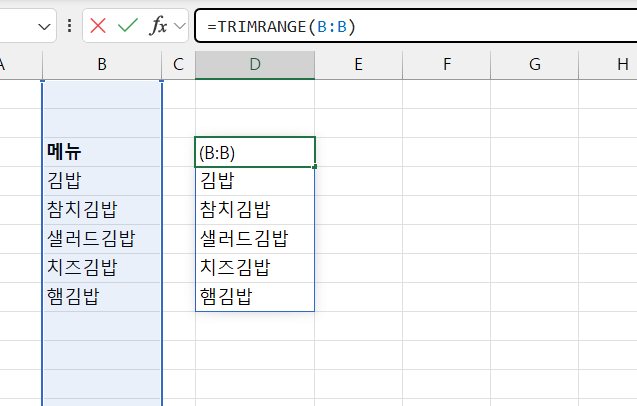
Task: Click the 치즈김밥 cell in column B
Action: (x=102, y=268)
